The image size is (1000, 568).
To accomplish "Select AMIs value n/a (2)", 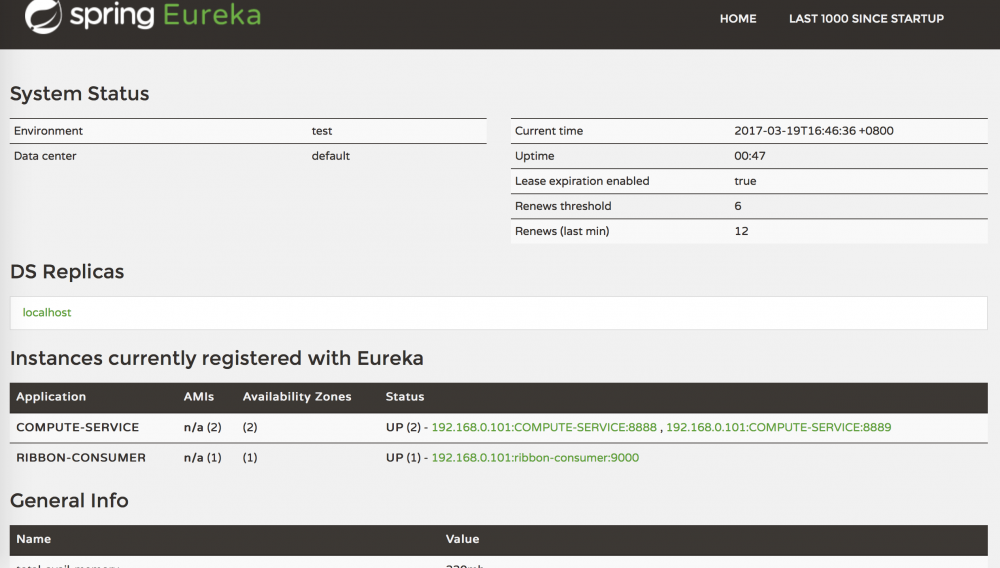I will pyautogui.click(x=203, y=427).
